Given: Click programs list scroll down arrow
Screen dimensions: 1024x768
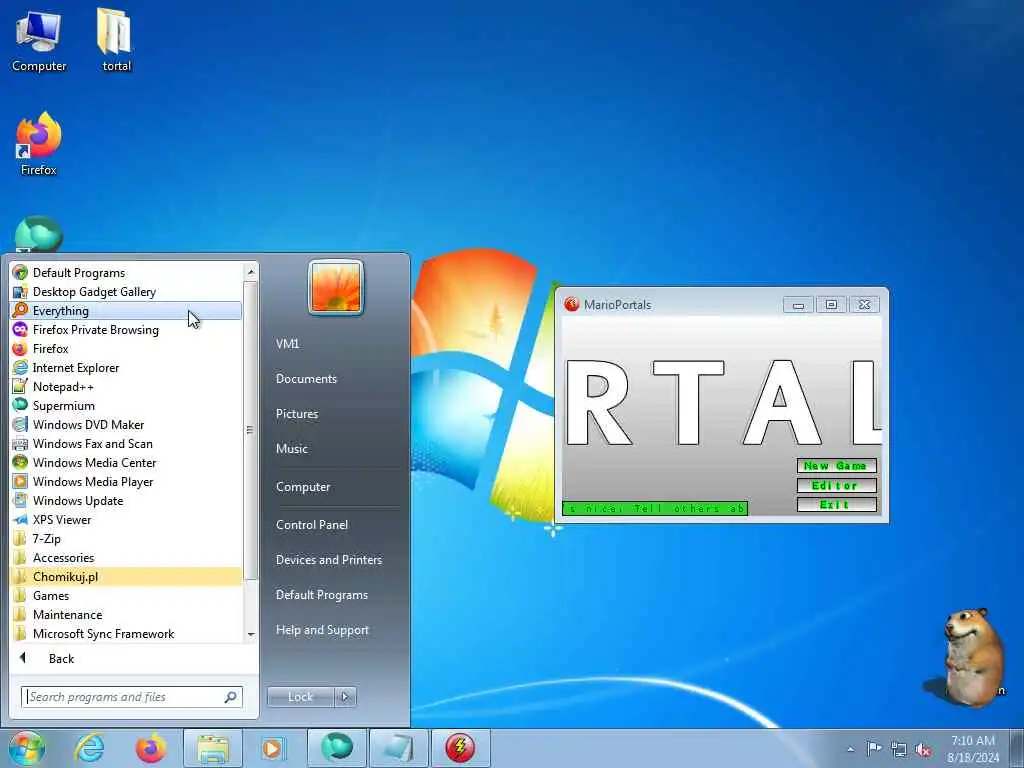Looking at the screenshot, I should [251, 635].
